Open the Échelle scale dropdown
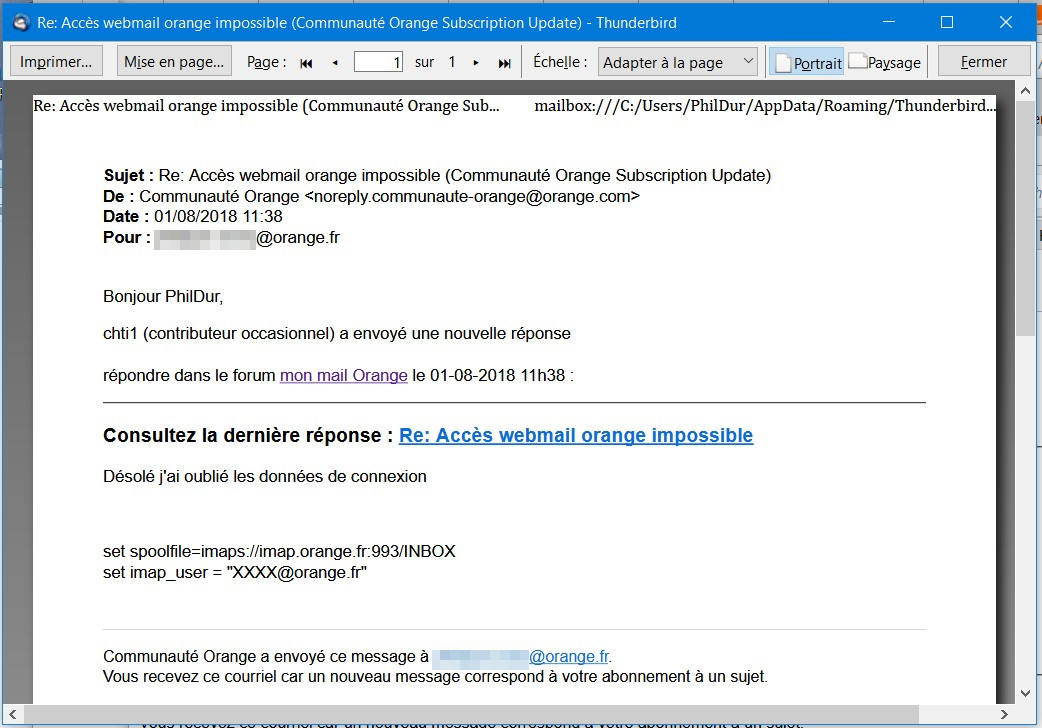Viewport: 1042px width, 728px height. [x=678, y=62]
